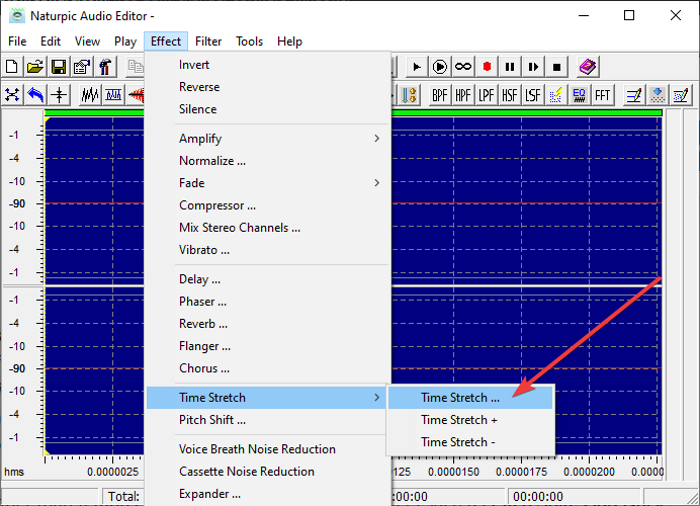
Task: Open the tools icon with hammer figure
Action: click(x=105, y=67)
